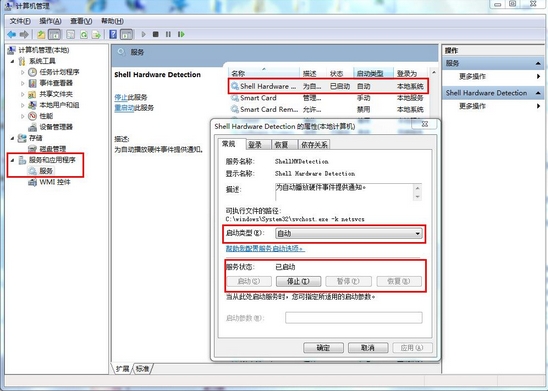Click the help question mark toolbar icon
Image resolution: width=548 pixels, height=391 pixels.
(113, 34)
